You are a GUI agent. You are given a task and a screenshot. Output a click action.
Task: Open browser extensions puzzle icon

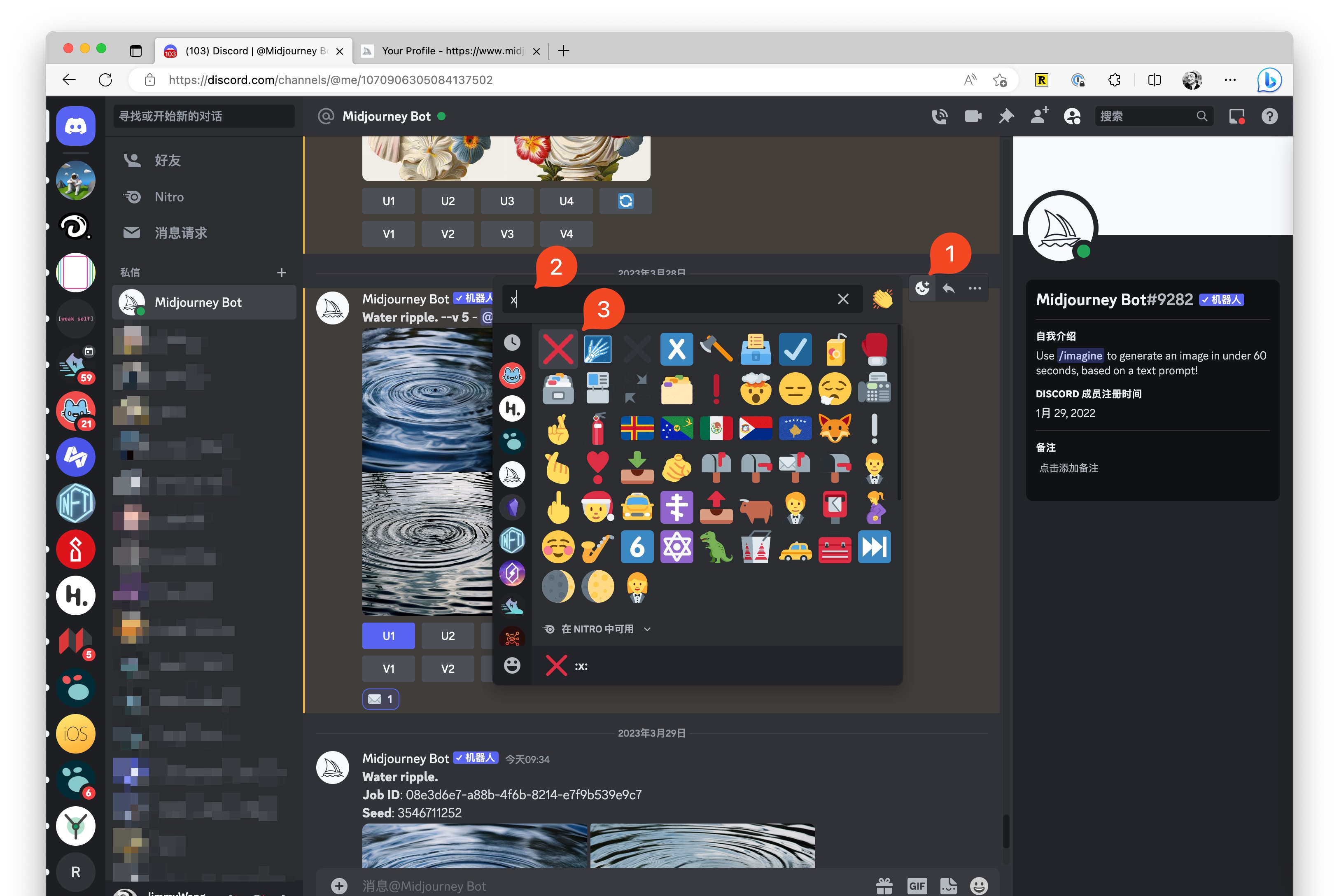1114,80
